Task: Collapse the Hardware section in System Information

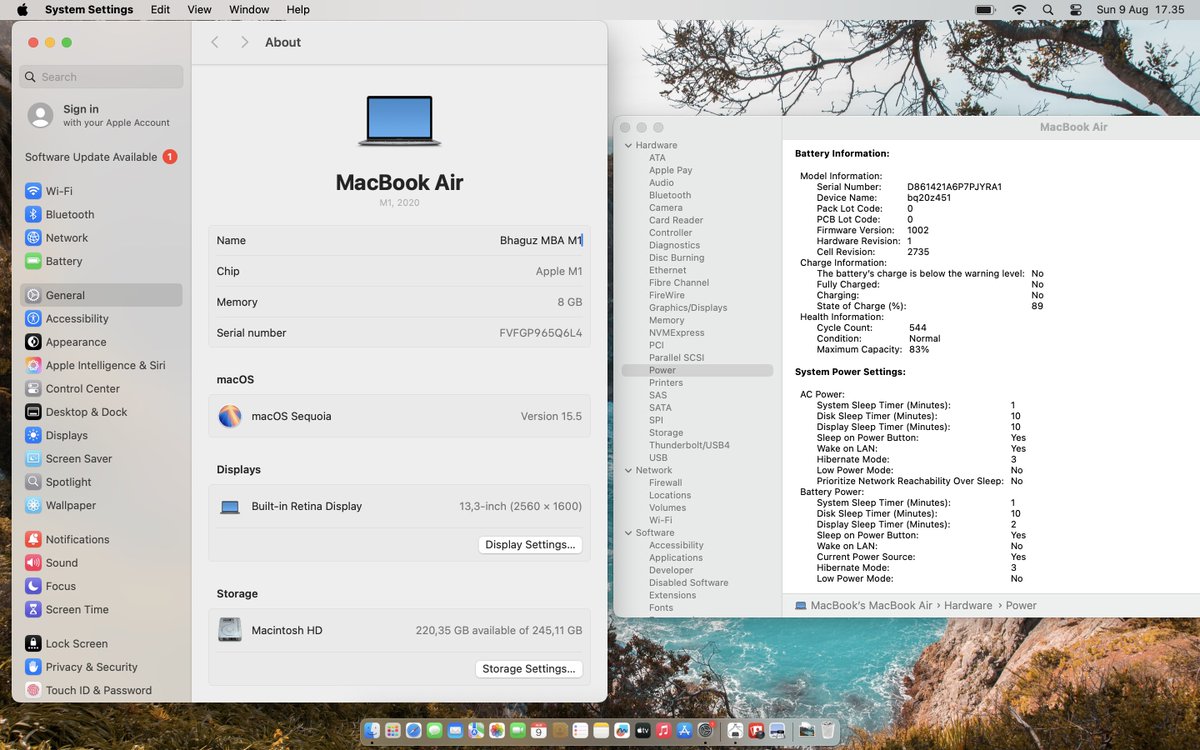Action: point(629,145)
